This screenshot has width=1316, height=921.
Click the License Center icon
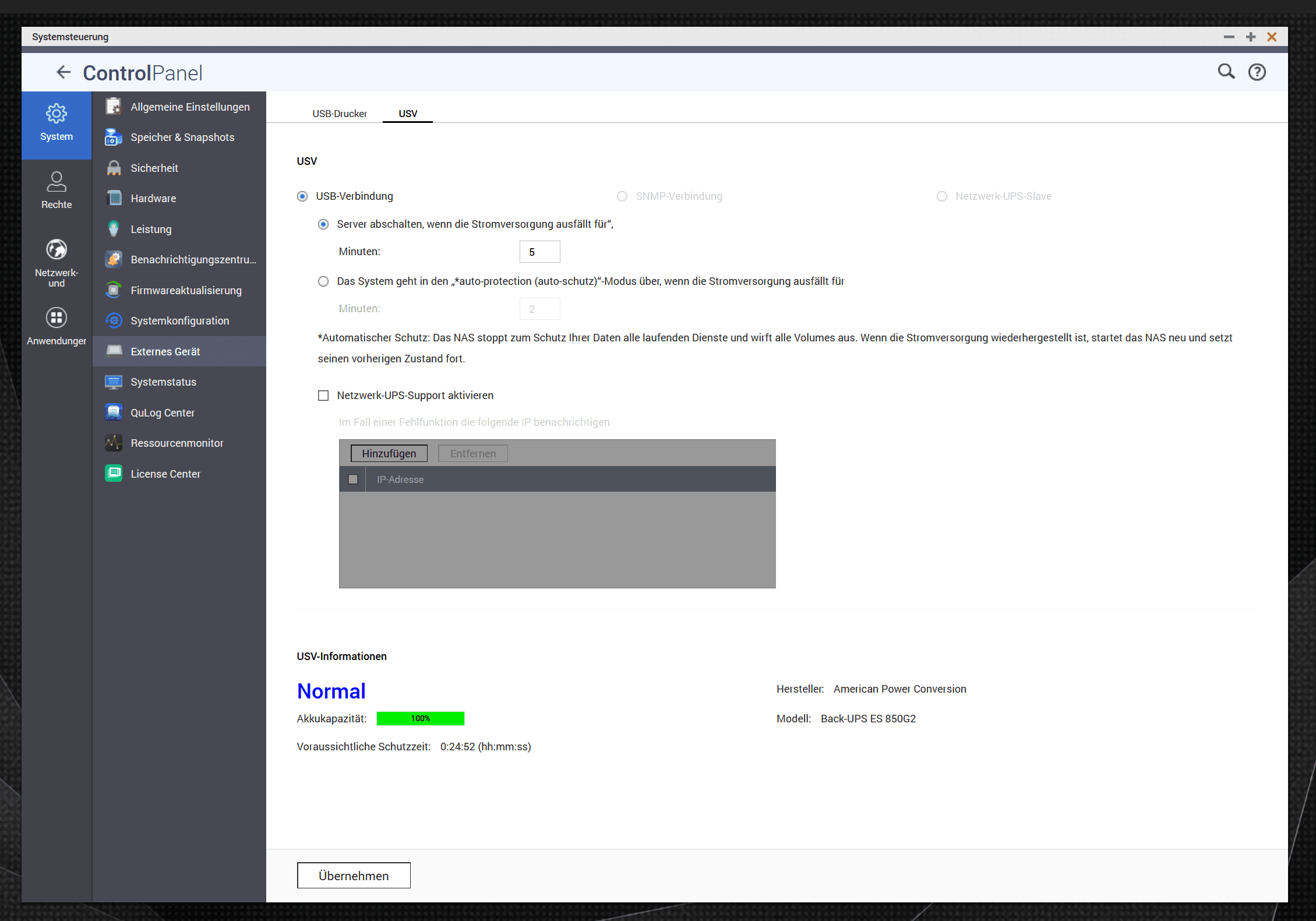pos(114,474)
